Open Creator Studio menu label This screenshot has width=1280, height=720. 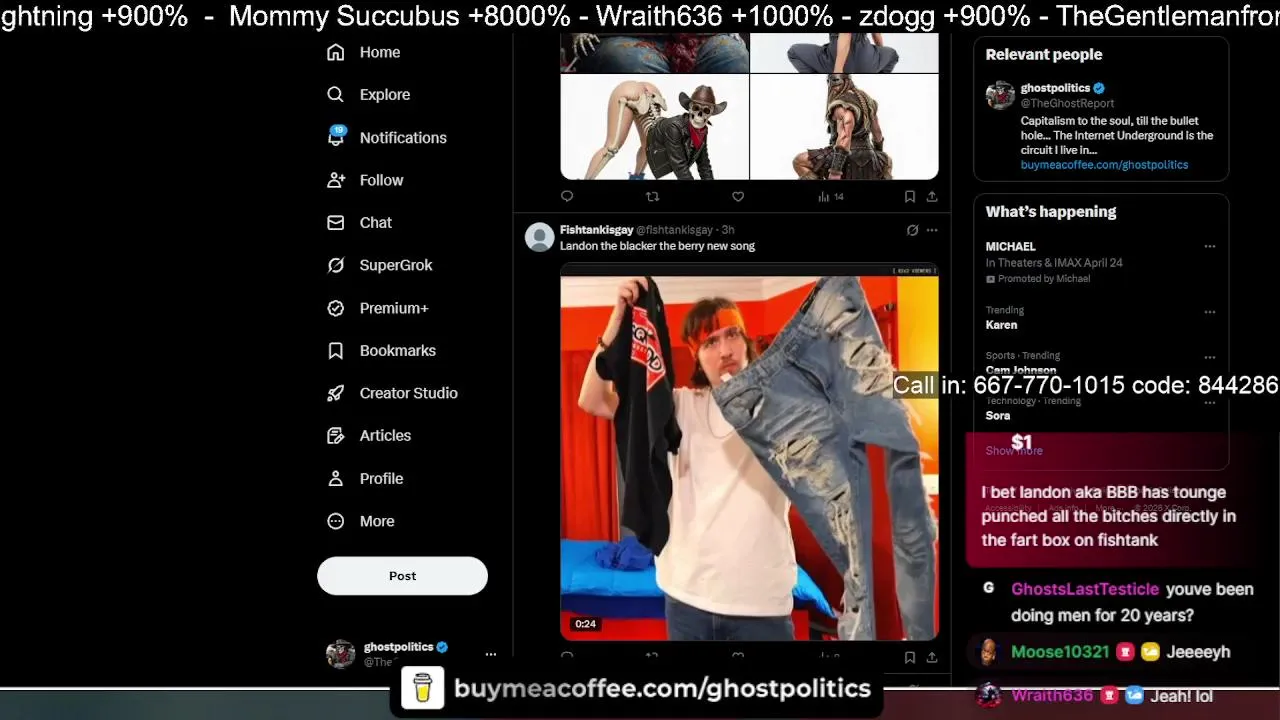(x=409, y=393)
